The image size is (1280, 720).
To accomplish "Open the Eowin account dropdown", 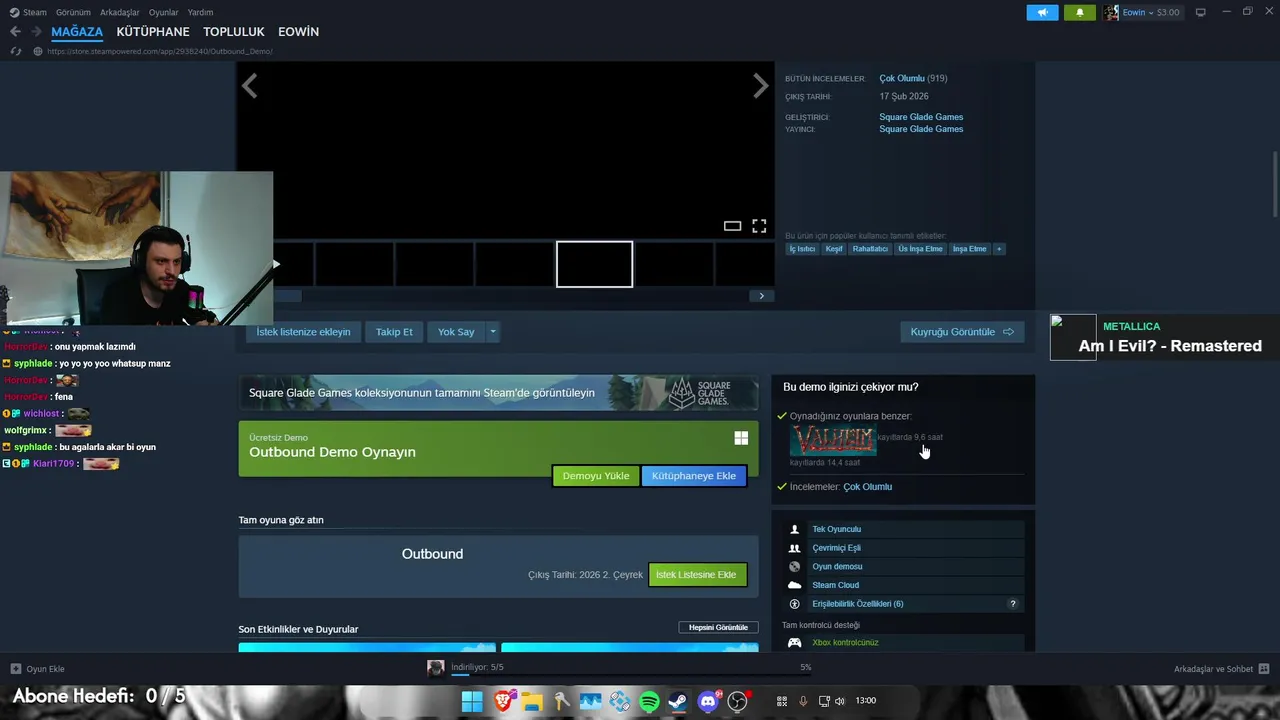I will (1142, 12).
